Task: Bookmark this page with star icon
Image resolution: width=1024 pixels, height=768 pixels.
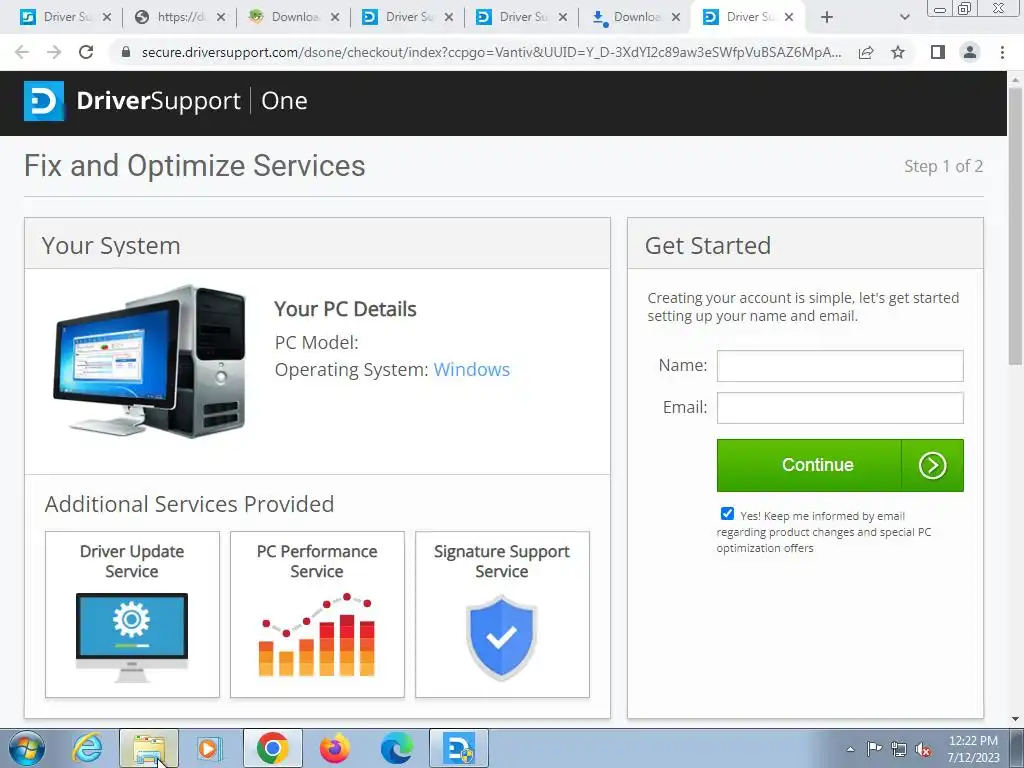Action: [898, 52]
